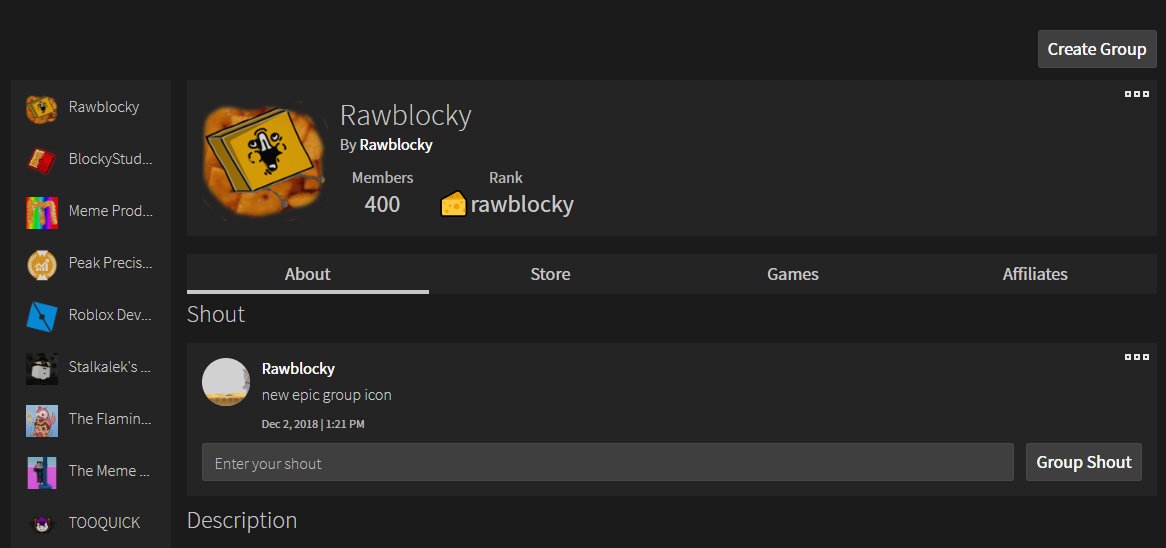Open the group header three-dot menu
Image resolution: width=1166 pixels, height=548 pixels.
1136,94
